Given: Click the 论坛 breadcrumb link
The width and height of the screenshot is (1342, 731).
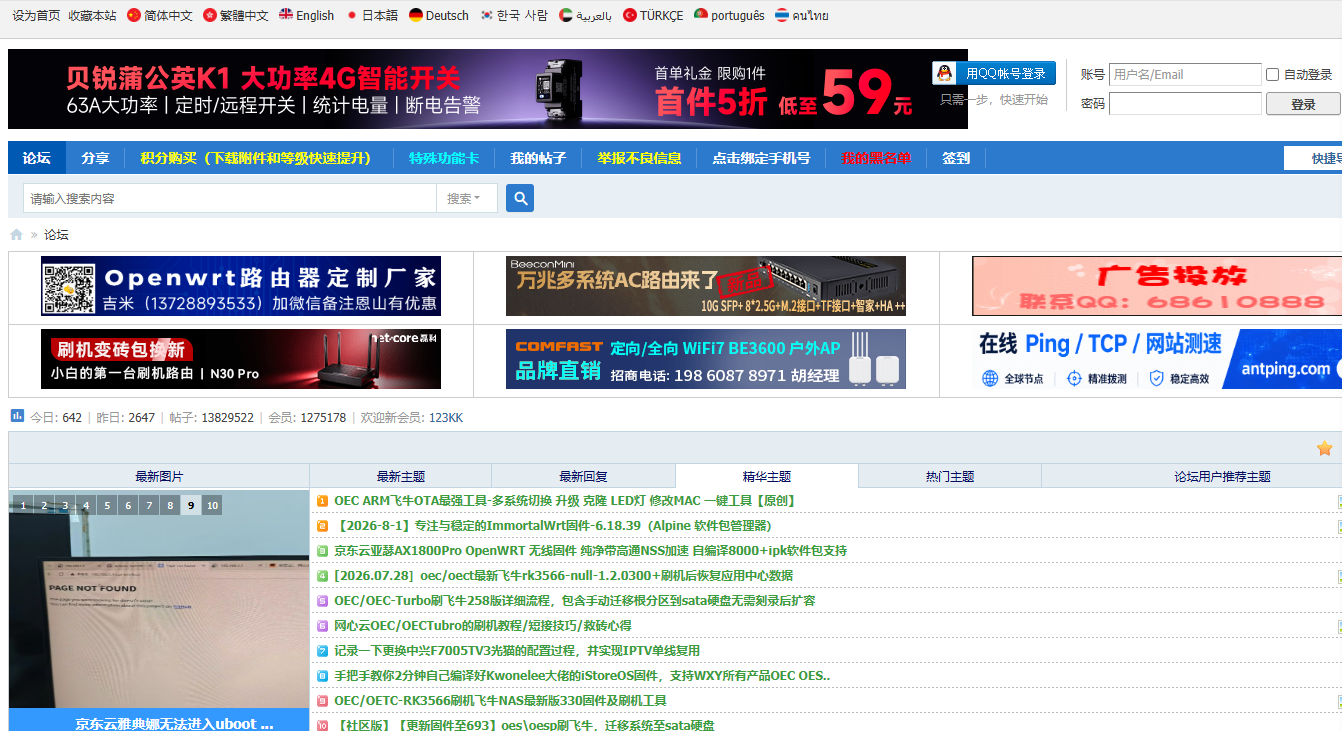Looking at the screenshot, I should pos(56,234).
